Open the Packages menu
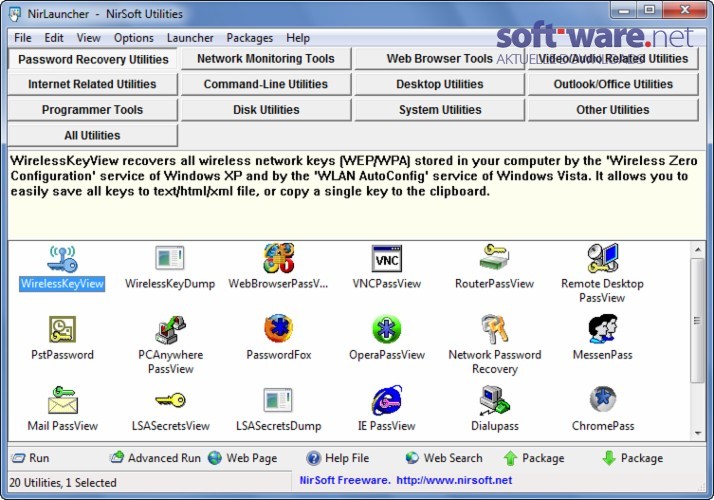Screen dimensions: 714x500 pyautogui.click(x=250, y=38)
